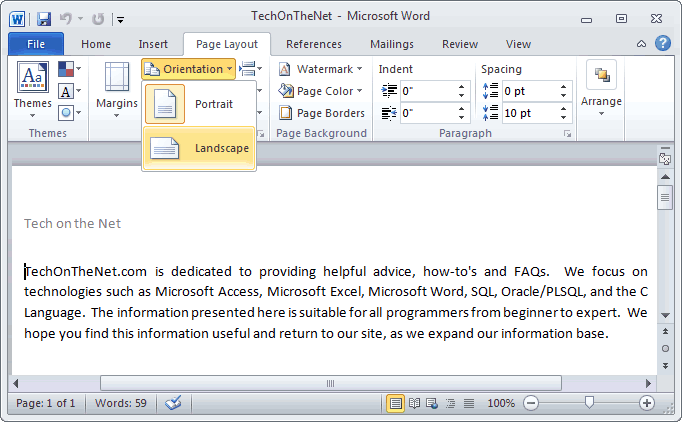This screenshot has width=682, height=422.
Task: Choose Landscape orientation
Action: click(199, 148)
